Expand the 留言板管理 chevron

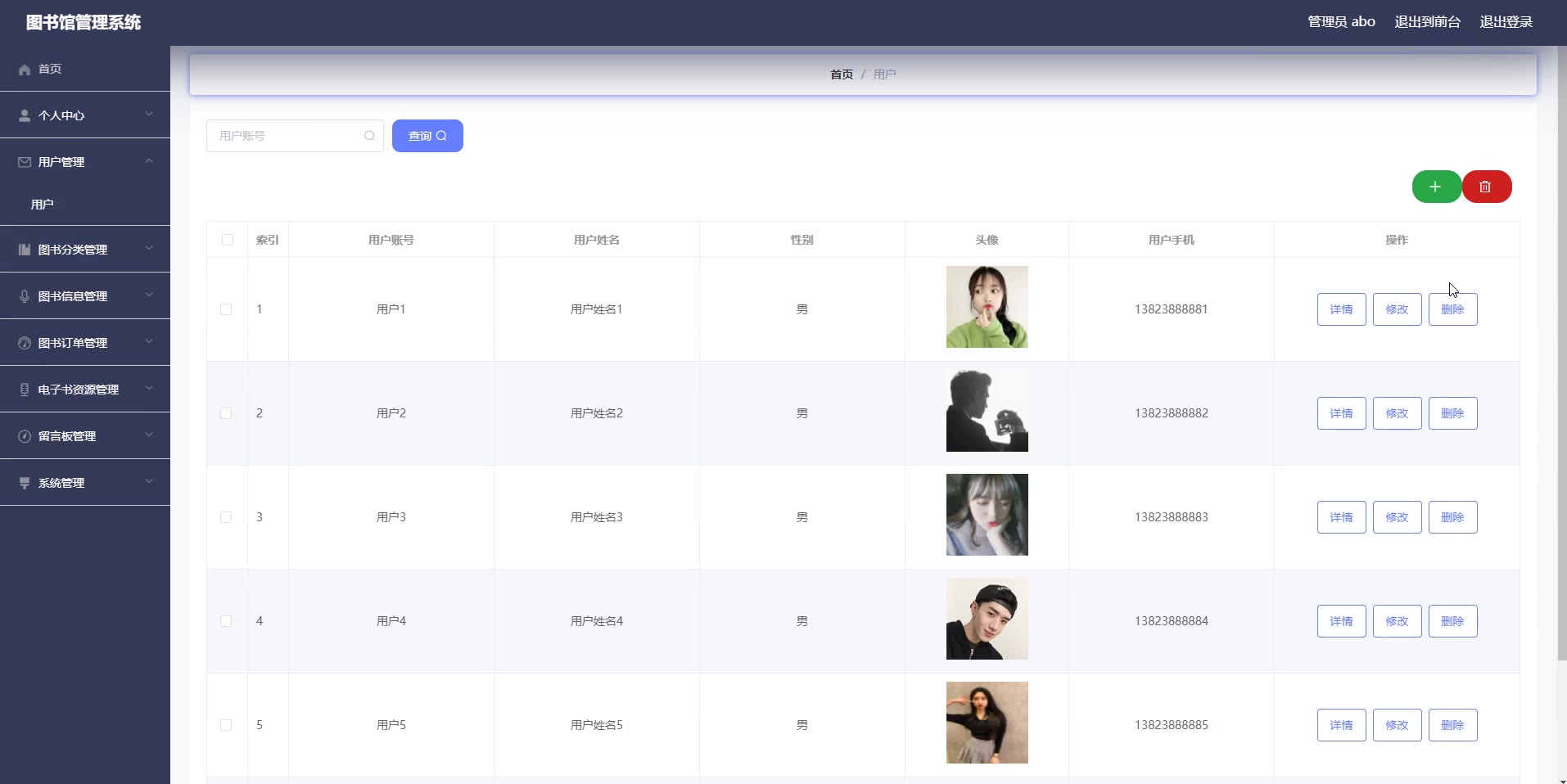tap(149, 435)
